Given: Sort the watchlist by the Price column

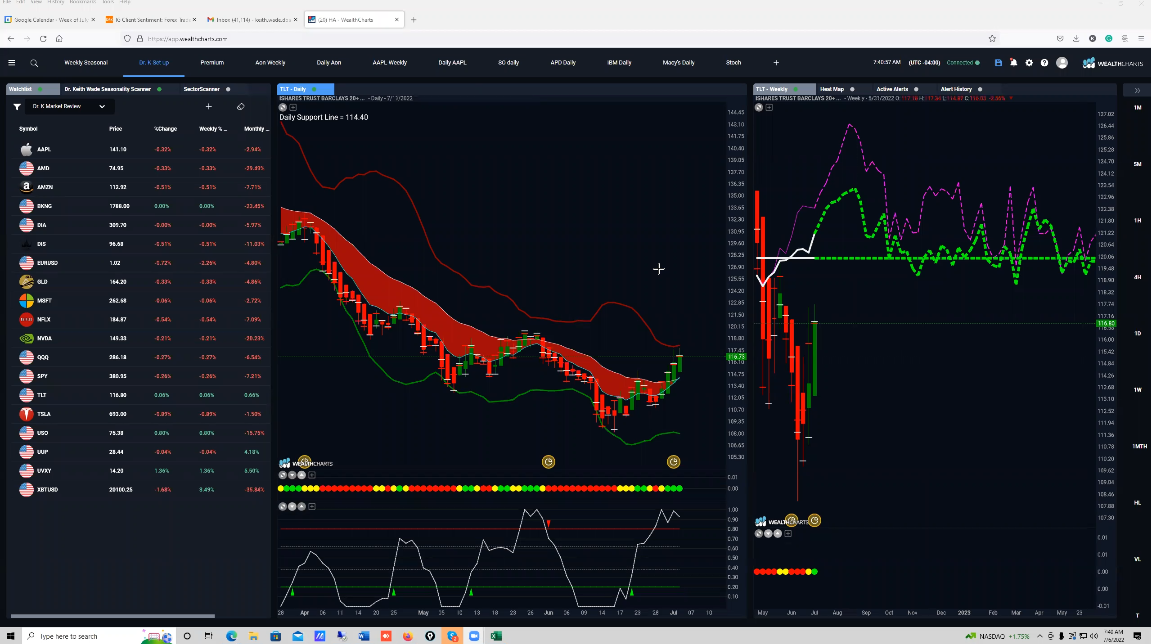Looking at the screenshot, I should pos(115,129).
